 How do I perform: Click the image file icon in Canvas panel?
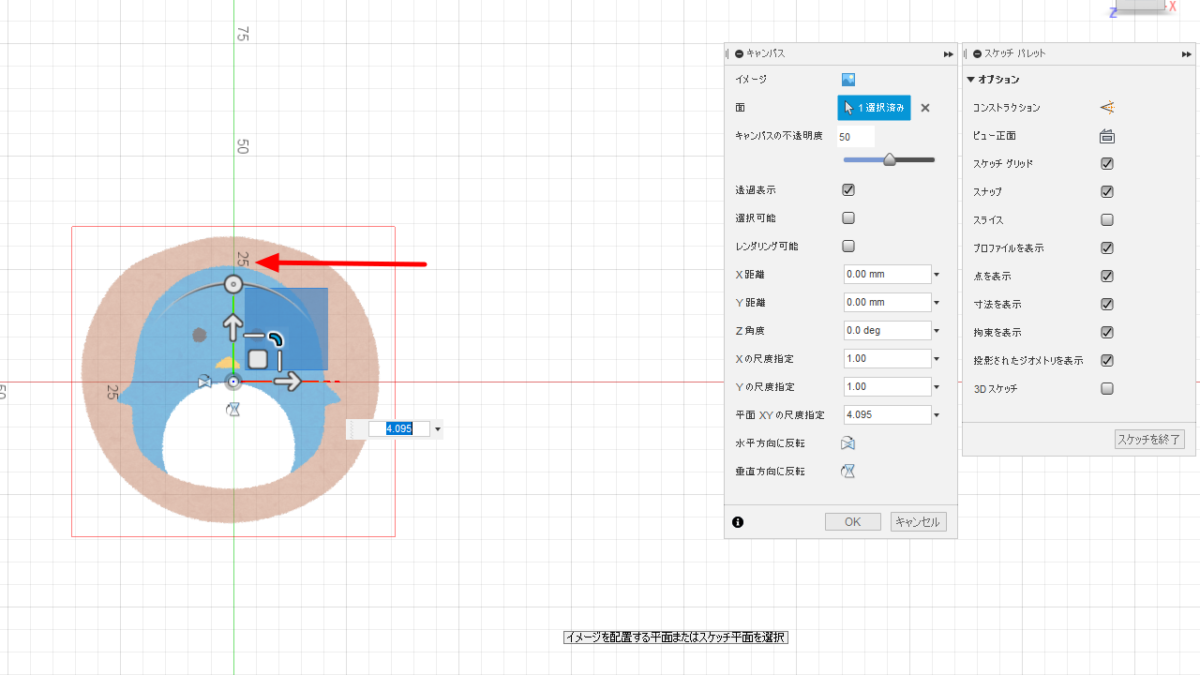849,80
